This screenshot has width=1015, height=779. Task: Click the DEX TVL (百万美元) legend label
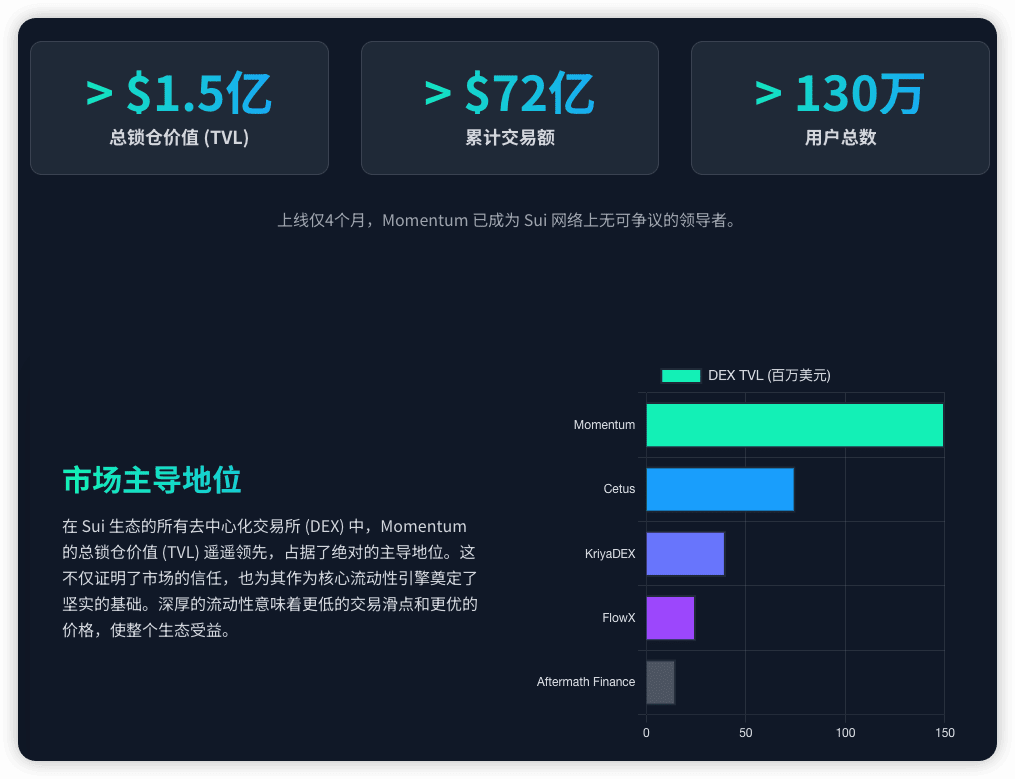click(769, 376)
